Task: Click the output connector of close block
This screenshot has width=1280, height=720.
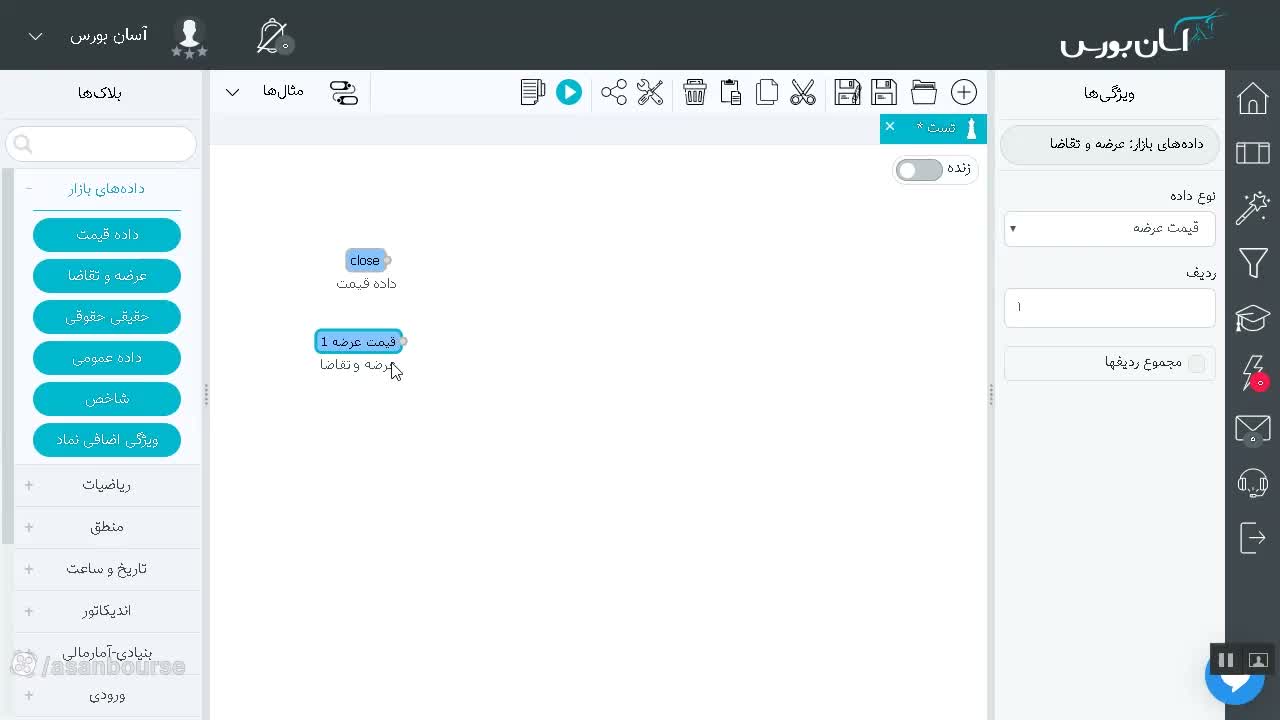Action: [387, 261]
